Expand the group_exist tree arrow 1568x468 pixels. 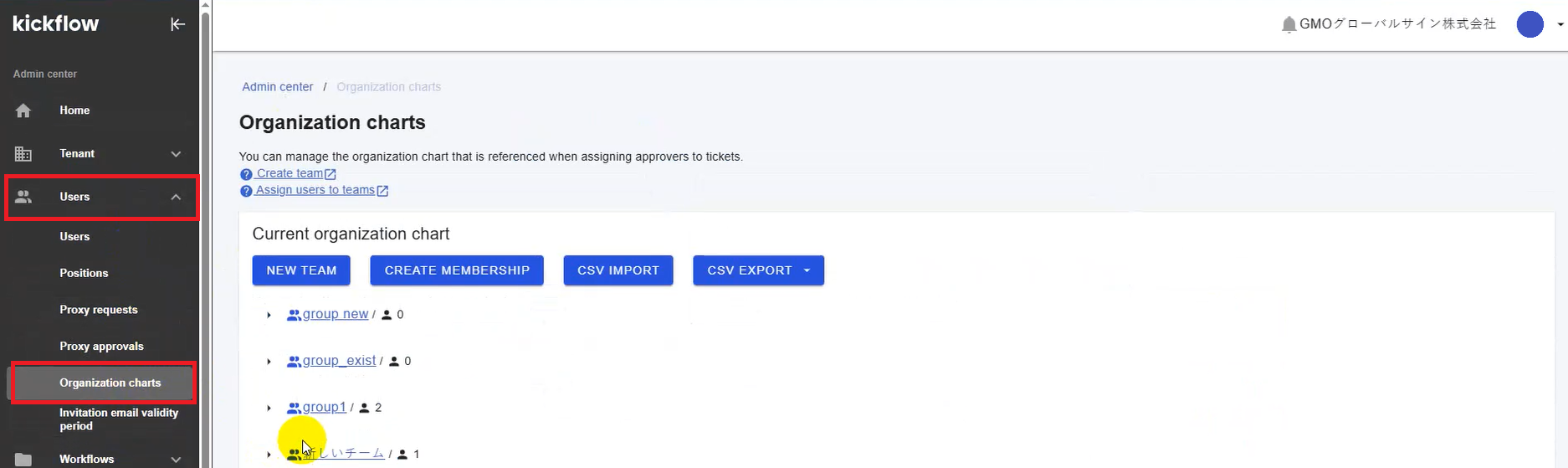coord(269,362)
